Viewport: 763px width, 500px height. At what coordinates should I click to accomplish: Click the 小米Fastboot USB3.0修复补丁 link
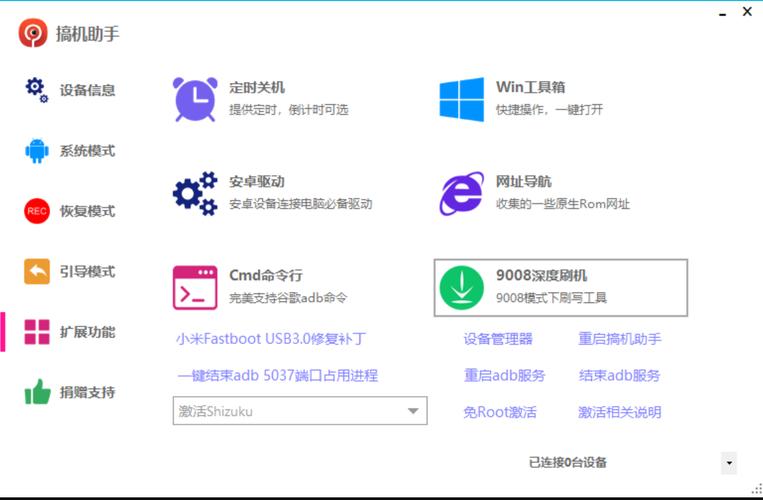(x=271, y=339)
